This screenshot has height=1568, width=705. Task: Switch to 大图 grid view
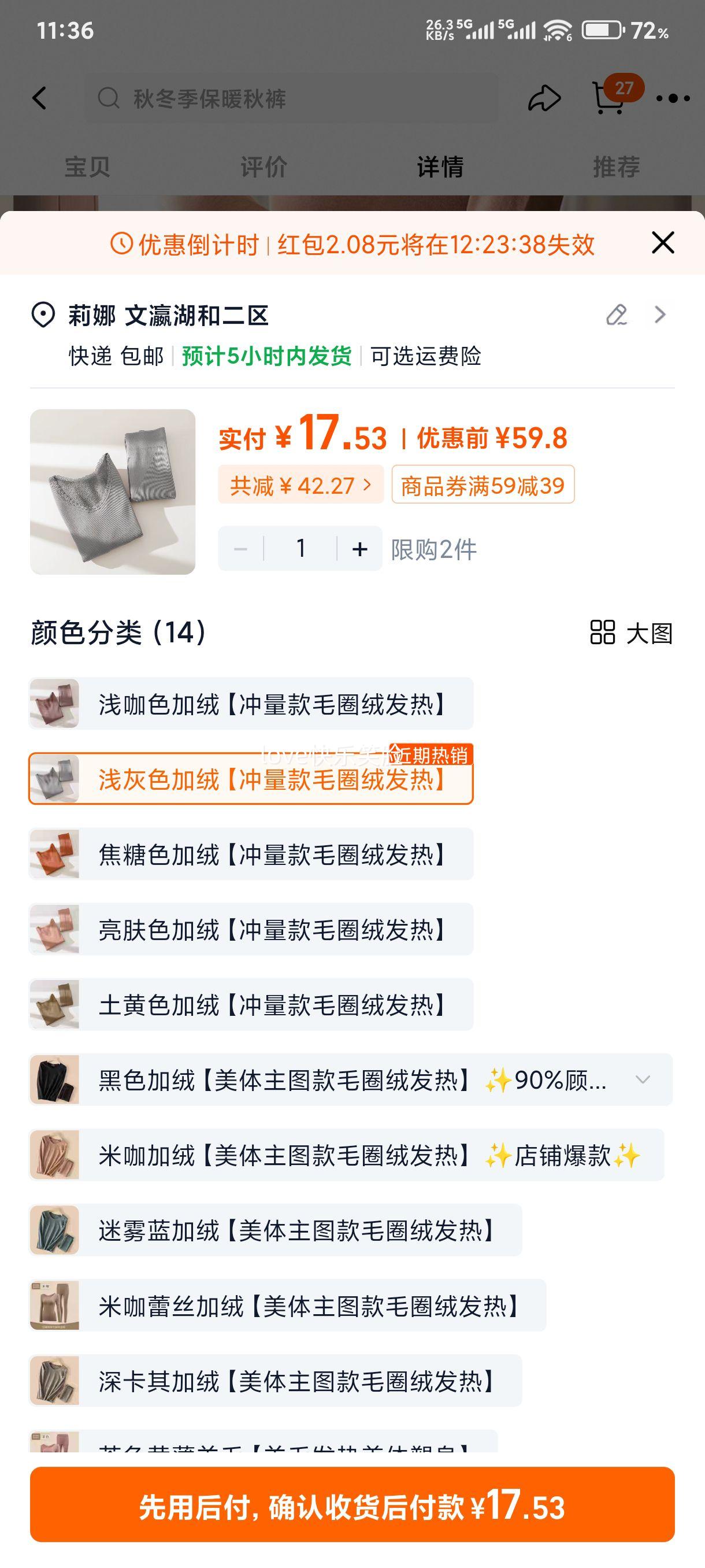coord(632,633)
